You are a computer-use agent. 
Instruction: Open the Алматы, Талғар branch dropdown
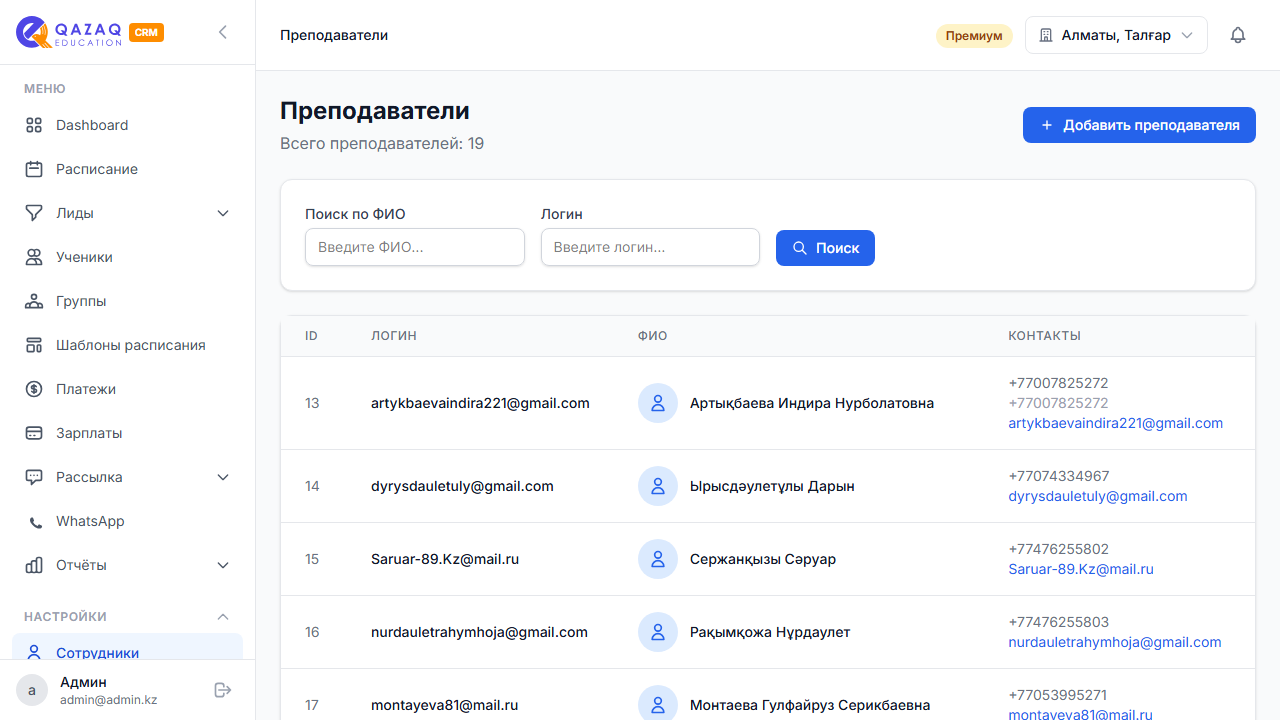(1116, 35)
